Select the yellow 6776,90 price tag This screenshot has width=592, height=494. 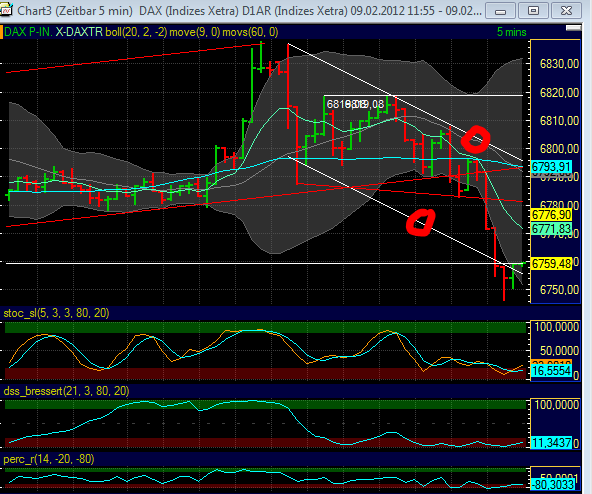[x=551, y=215]
